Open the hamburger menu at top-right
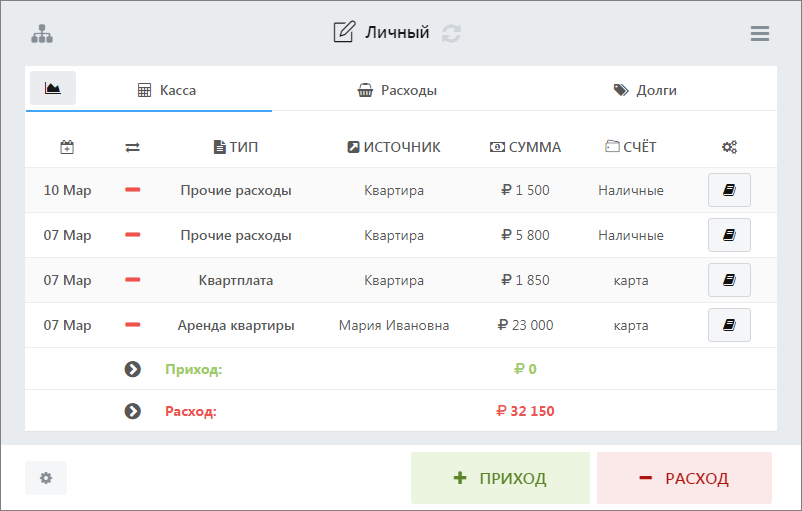 [x=760, y=33]
